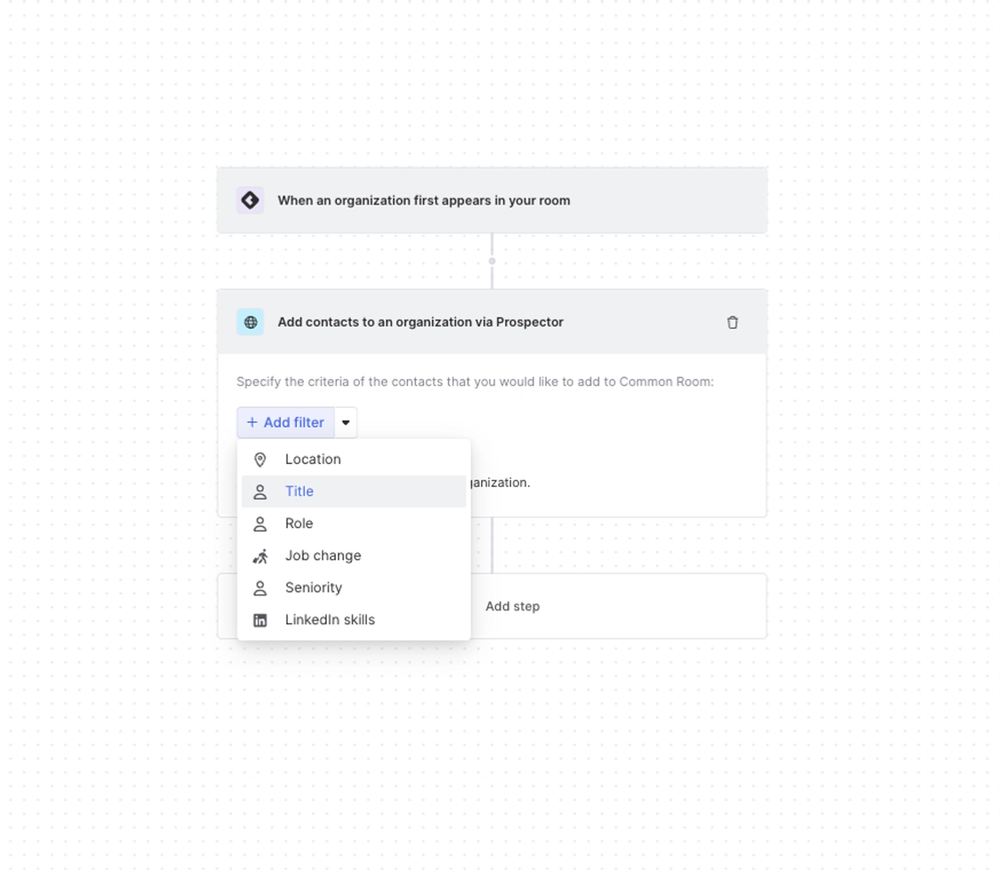Pick LinkedIn skills in the filter list

pyautogui.click(x=330, y=620)
